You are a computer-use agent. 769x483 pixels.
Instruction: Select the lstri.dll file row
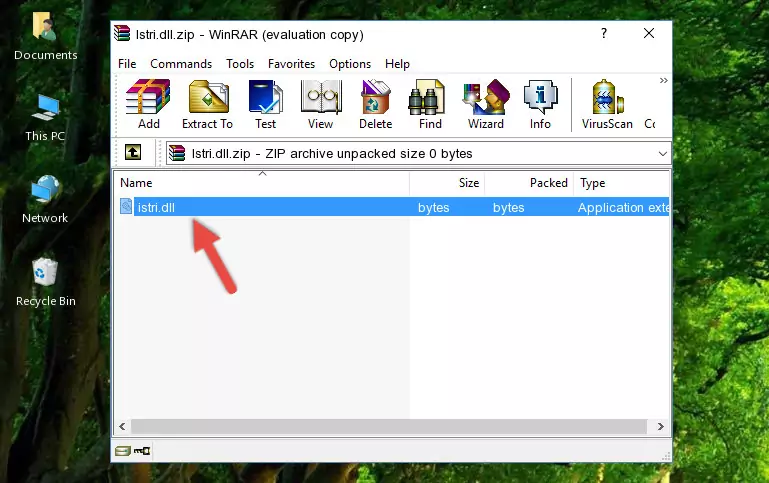click(x=392, y=207)
